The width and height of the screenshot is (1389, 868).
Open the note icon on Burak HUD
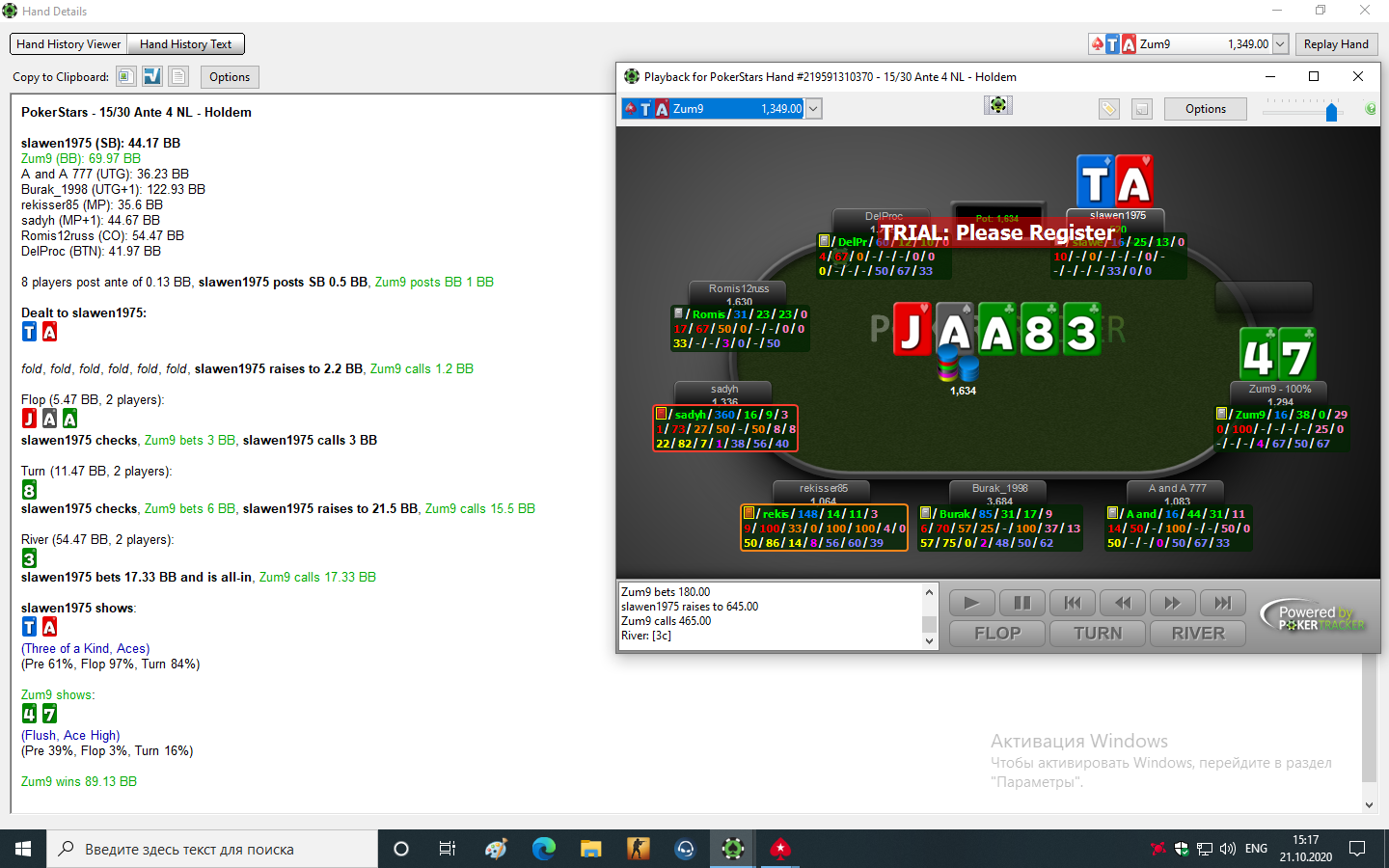coord(925,513)
